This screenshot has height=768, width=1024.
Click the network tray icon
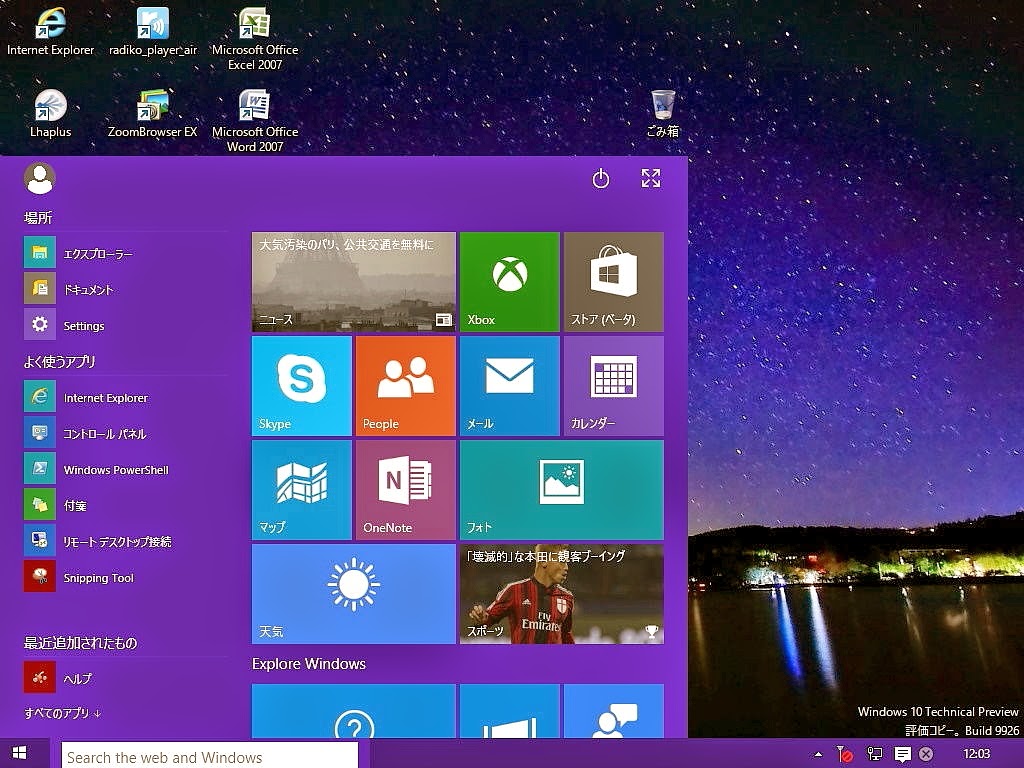click(874, 754)
